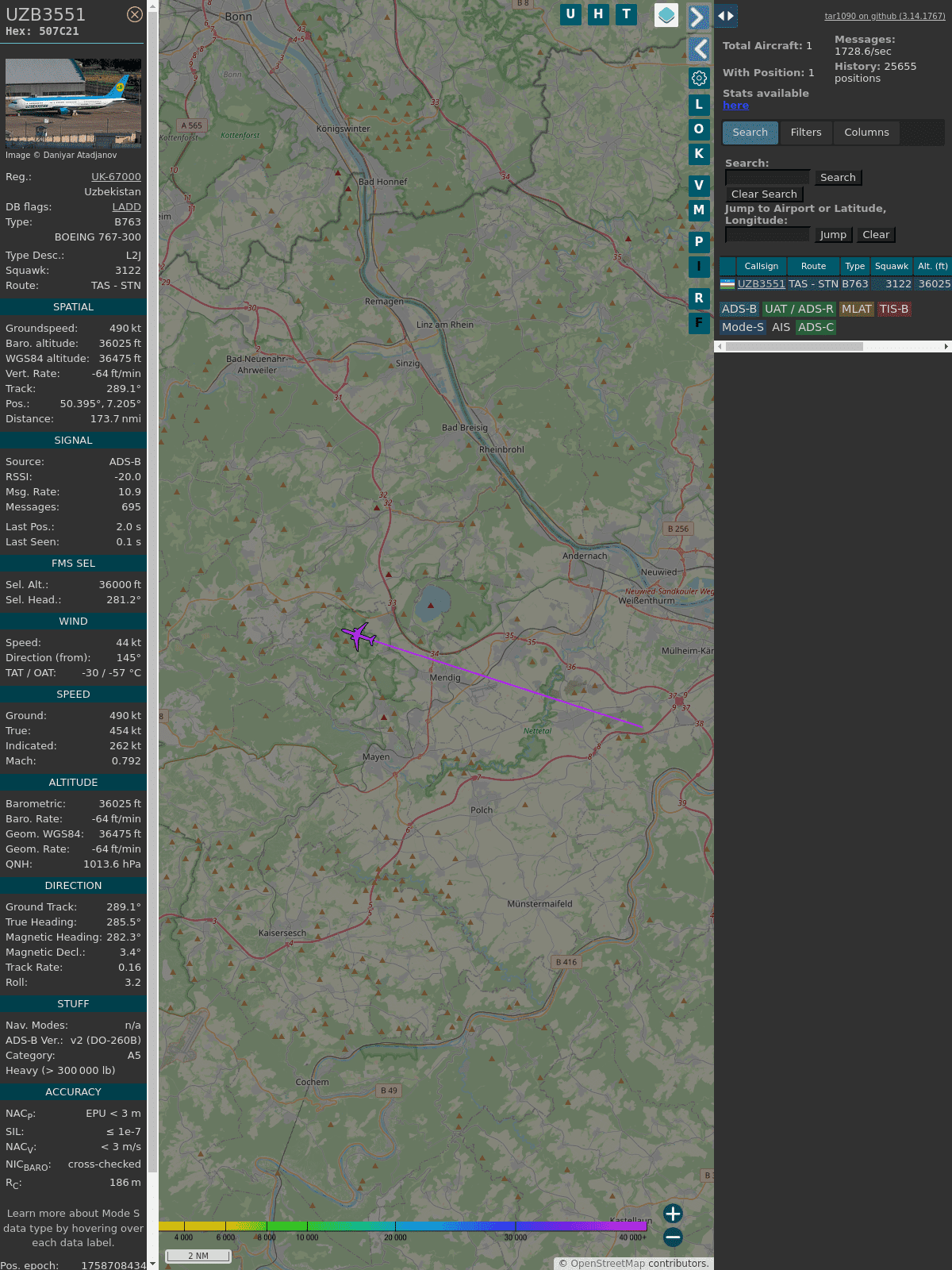Click the U map toggle button

570,14
